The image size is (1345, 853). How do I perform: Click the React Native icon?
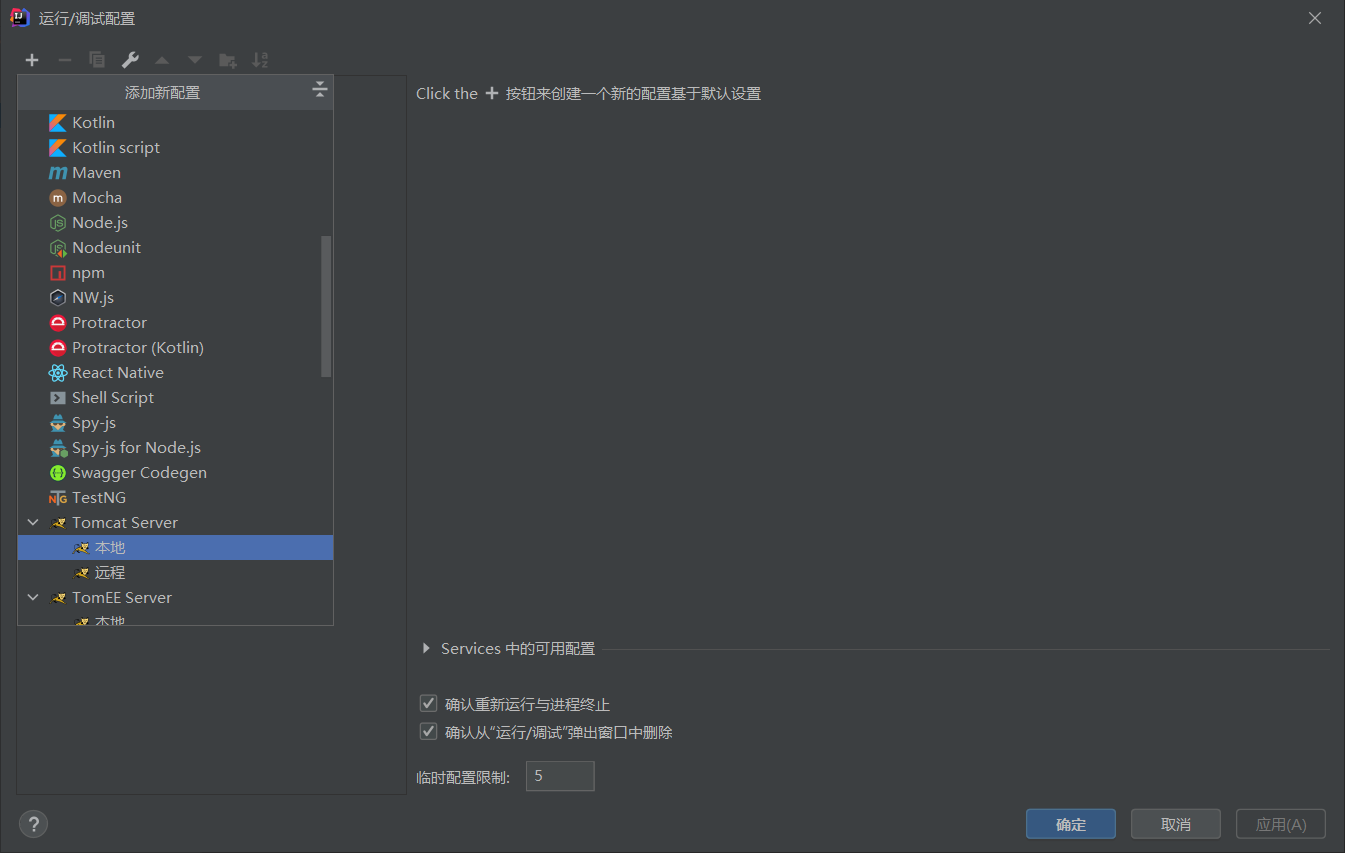coord(58,372)
